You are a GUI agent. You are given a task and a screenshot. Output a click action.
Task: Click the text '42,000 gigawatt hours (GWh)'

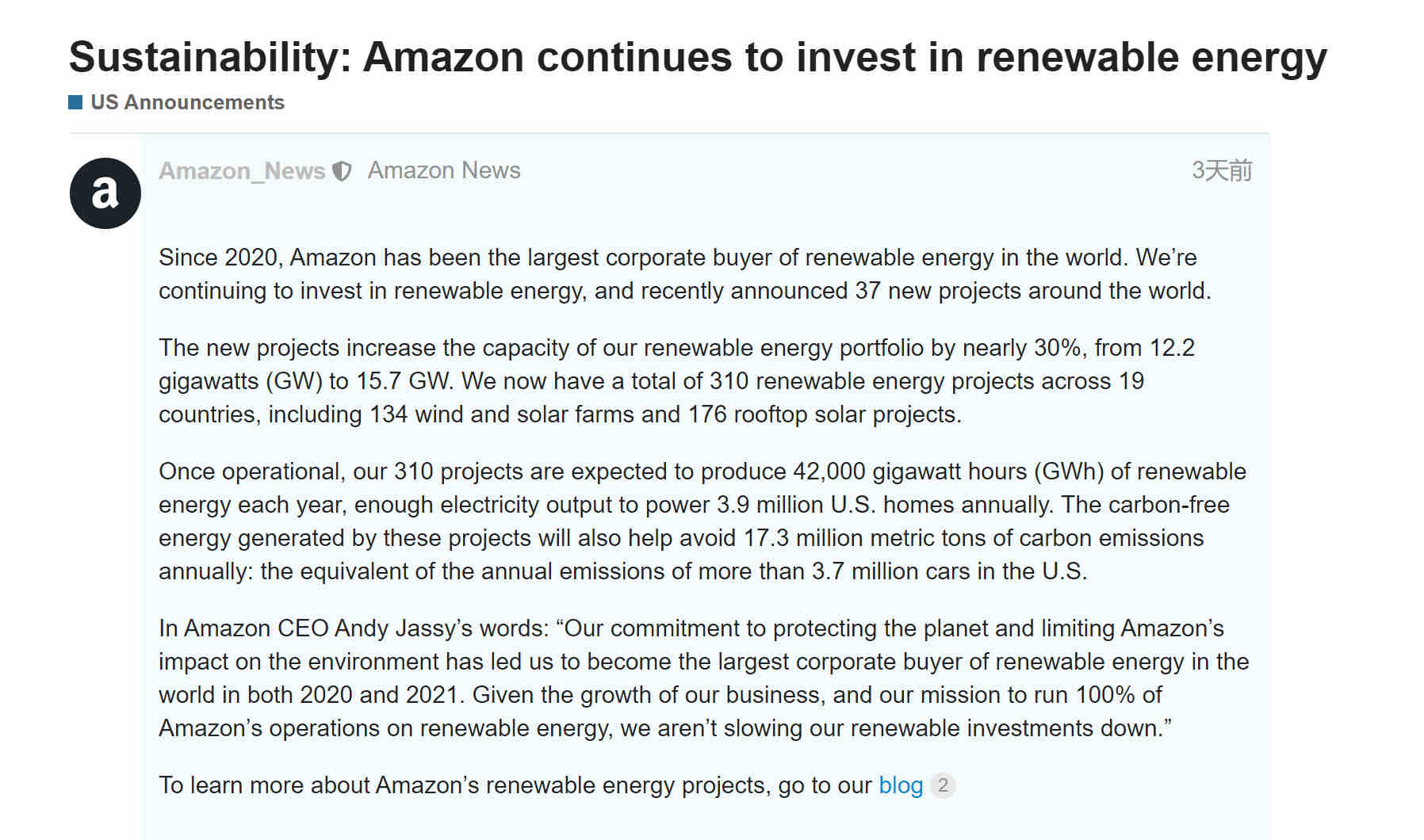948,472
